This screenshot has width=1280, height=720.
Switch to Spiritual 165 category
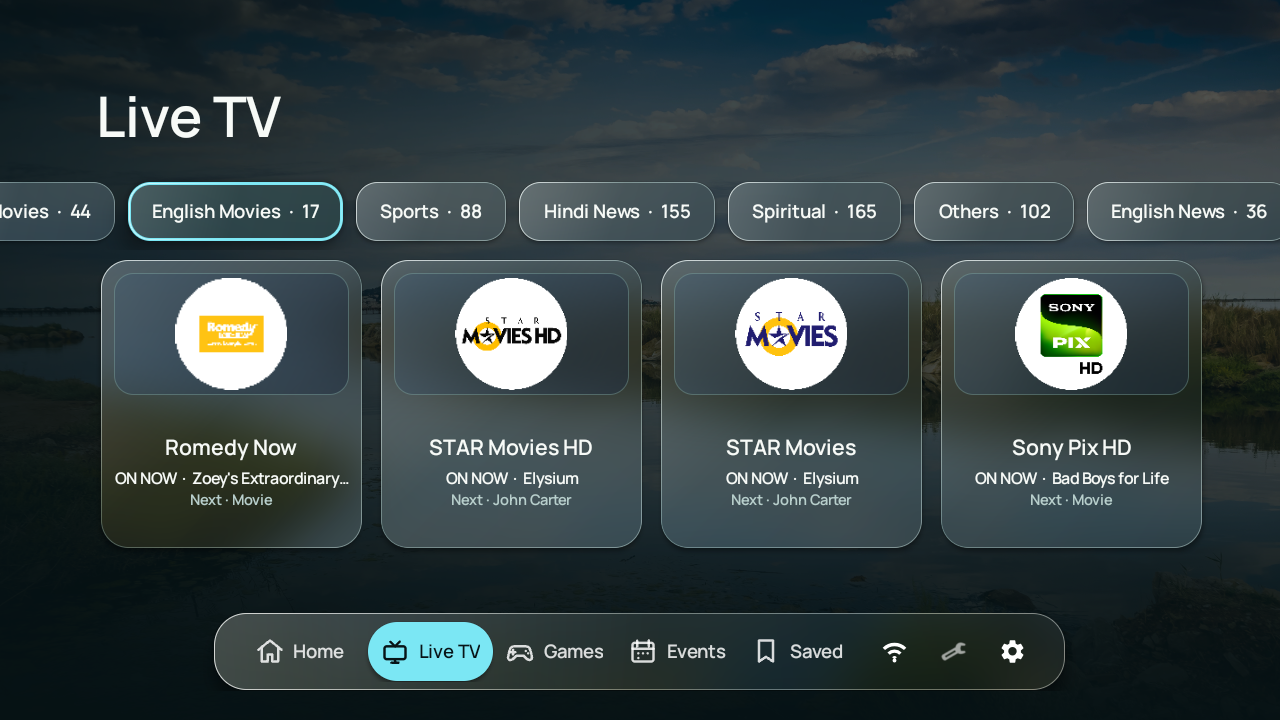tap(814, 212)
